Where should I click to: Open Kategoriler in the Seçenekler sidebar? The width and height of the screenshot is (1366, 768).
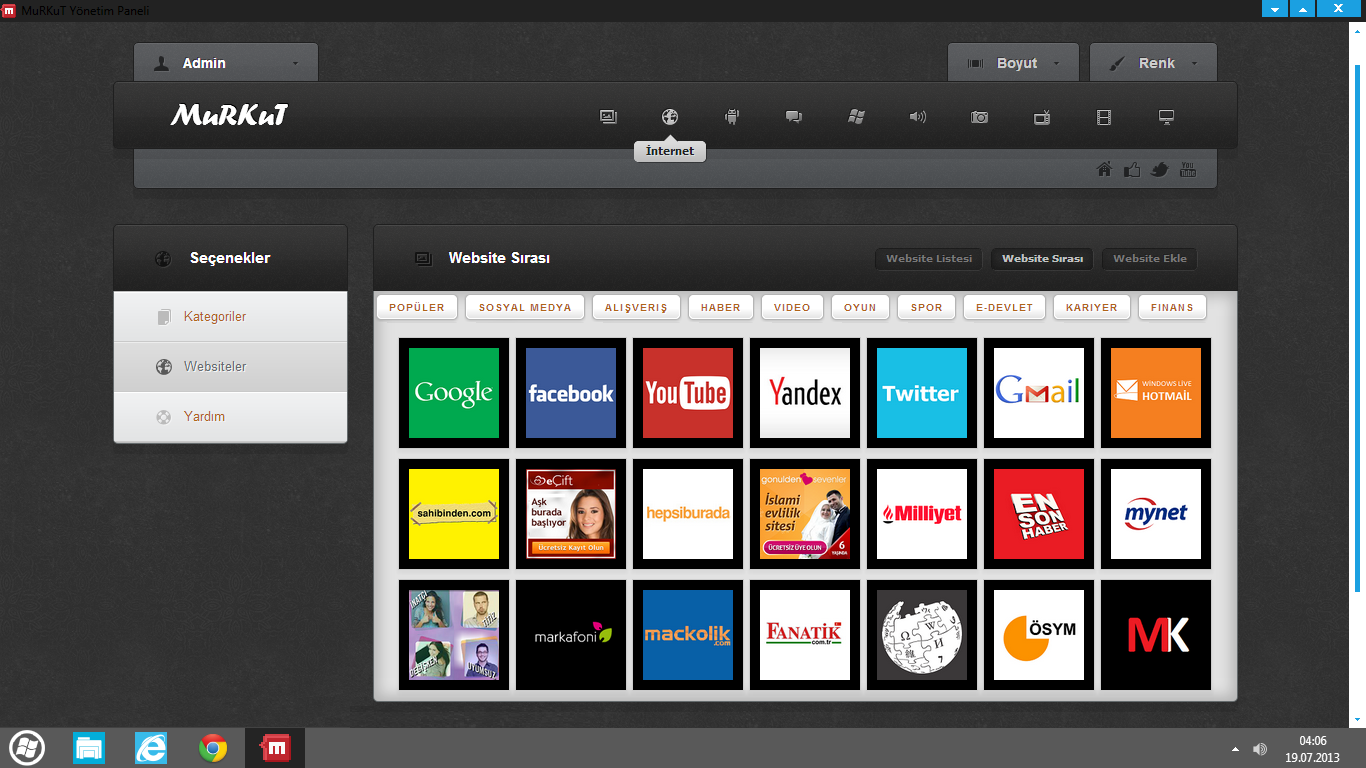[231, 317]
